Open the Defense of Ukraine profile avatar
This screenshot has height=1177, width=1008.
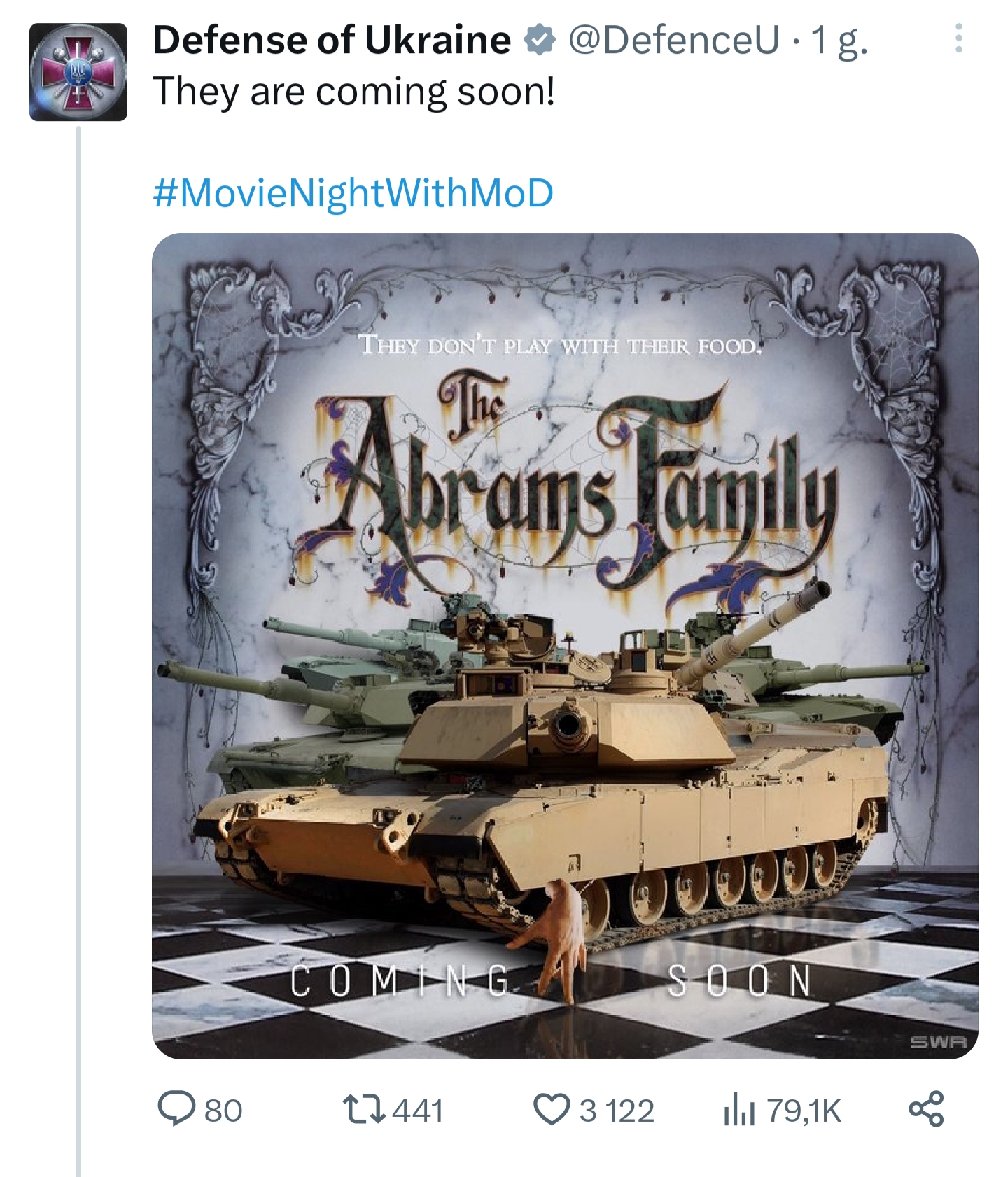click(78, 72)
